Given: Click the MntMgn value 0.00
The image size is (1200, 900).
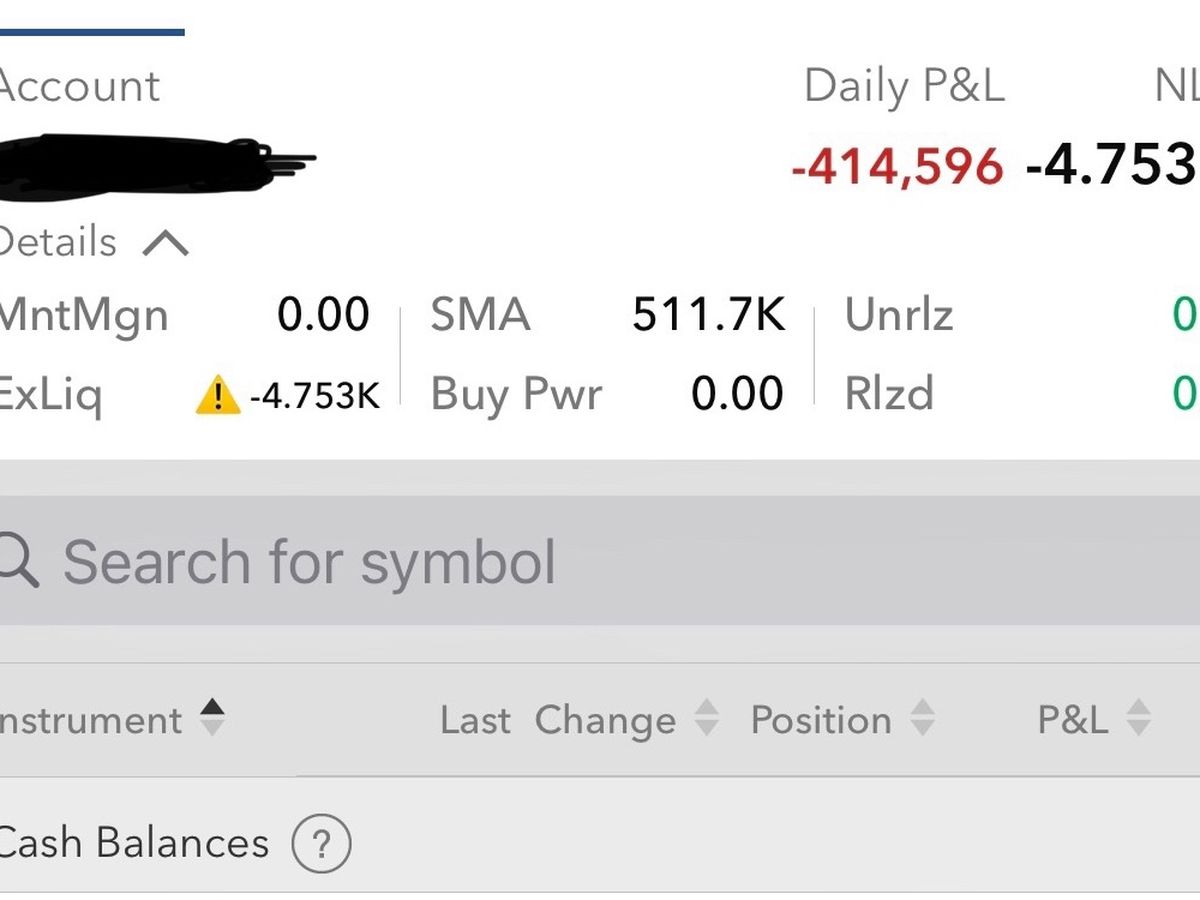Looking at the screenshot, I should [323, 315].
